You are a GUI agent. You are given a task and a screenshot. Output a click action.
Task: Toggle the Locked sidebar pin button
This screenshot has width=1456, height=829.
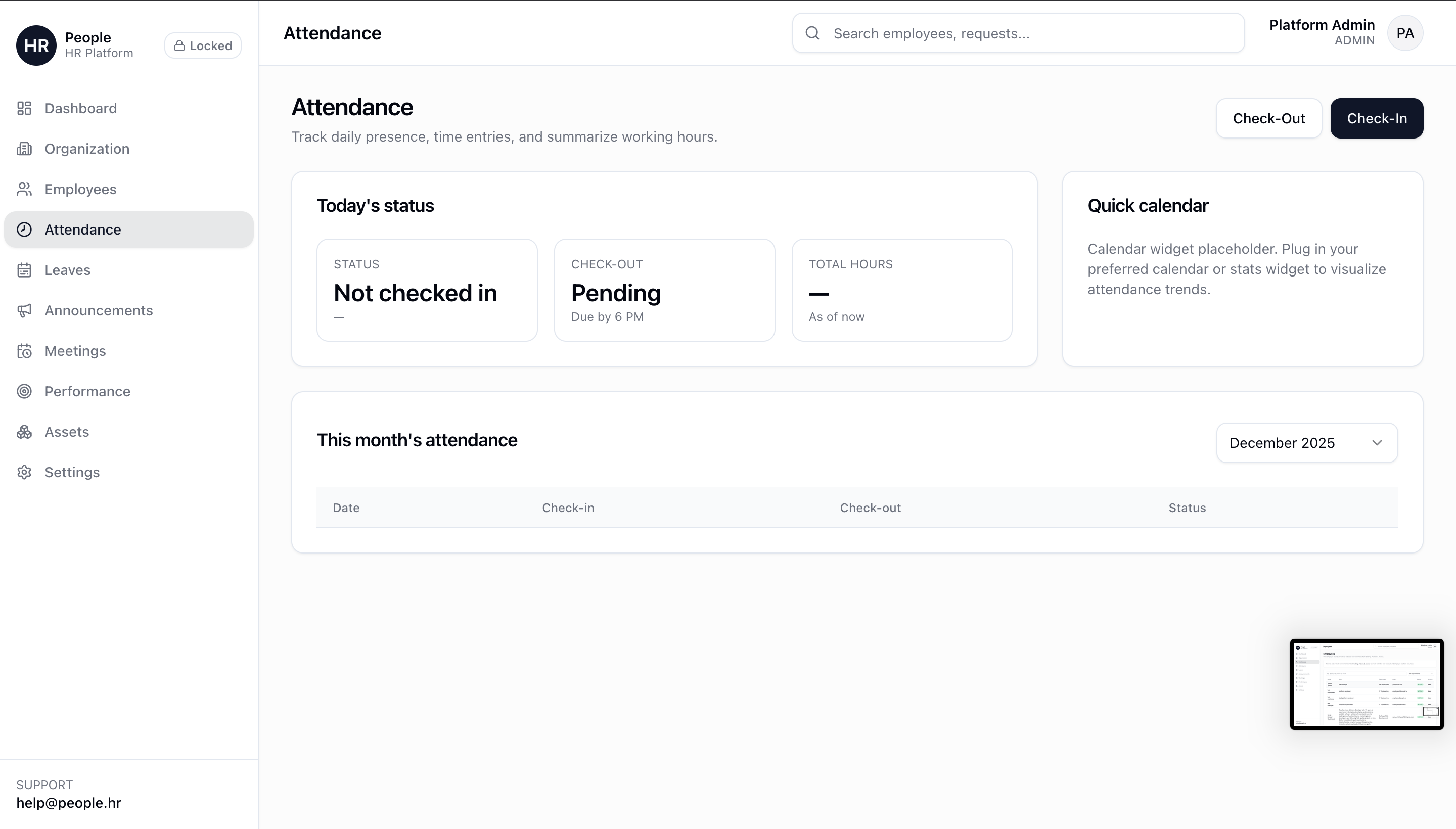pos(203,45)
